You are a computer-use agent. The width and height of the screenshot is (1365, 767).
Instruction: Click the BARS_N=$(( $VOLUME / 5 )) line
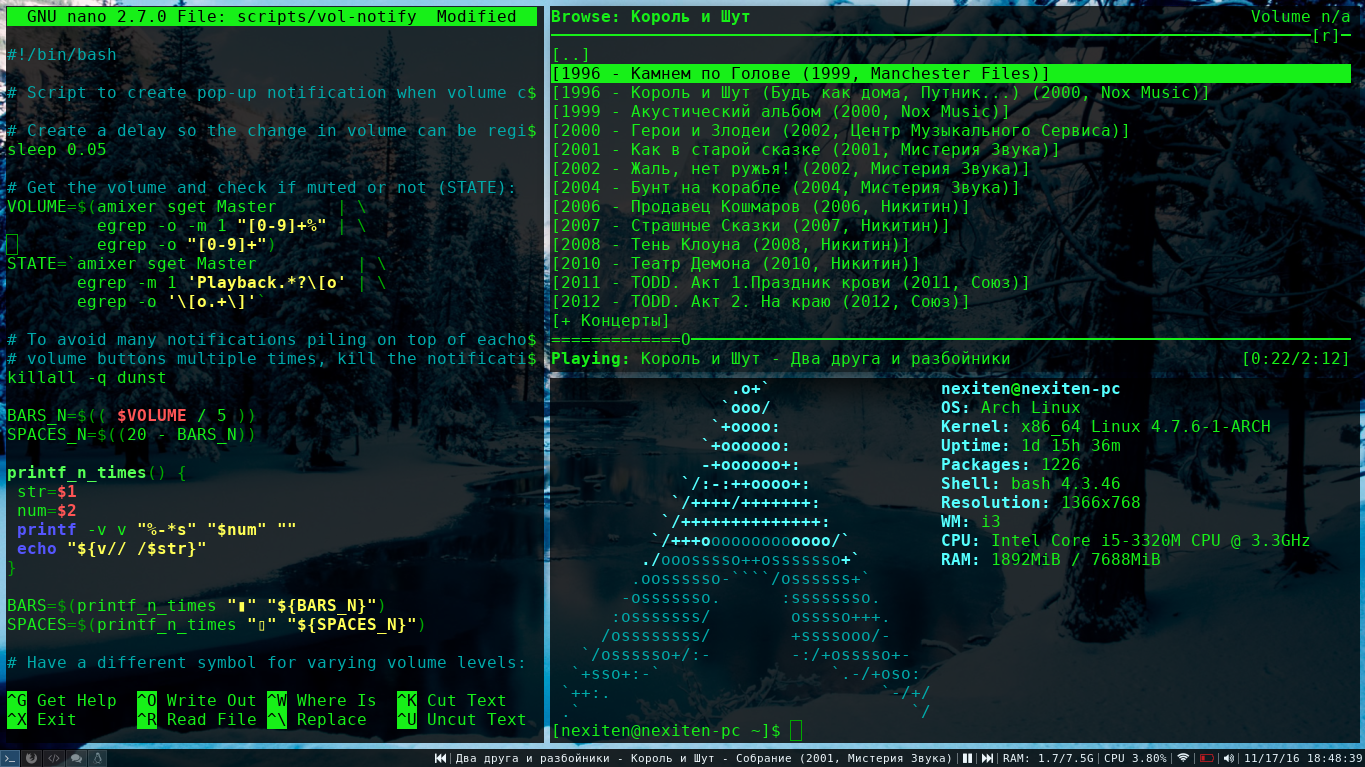[x=132, y=416]
